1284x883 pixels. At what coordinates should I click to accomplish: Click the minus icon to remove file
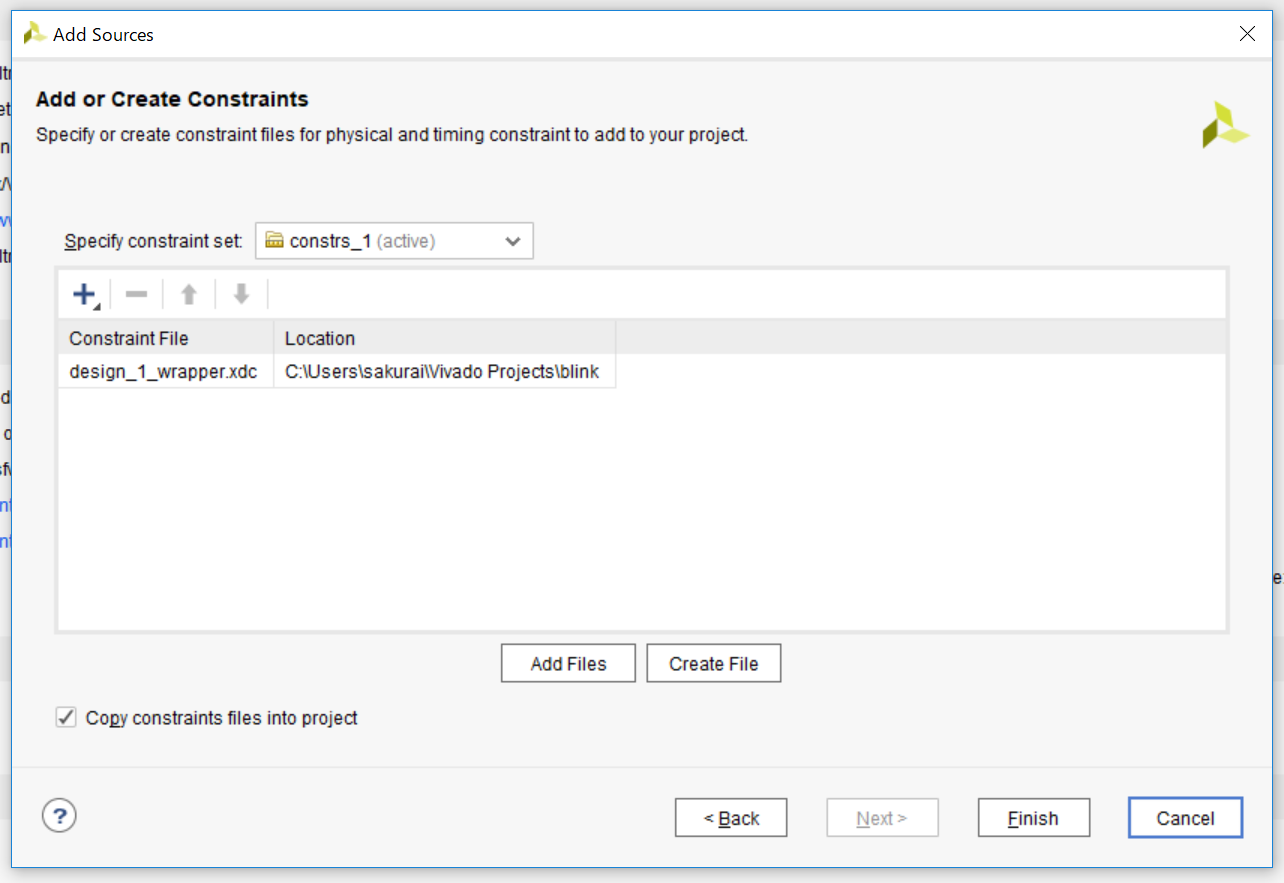(x=137, y=294)
